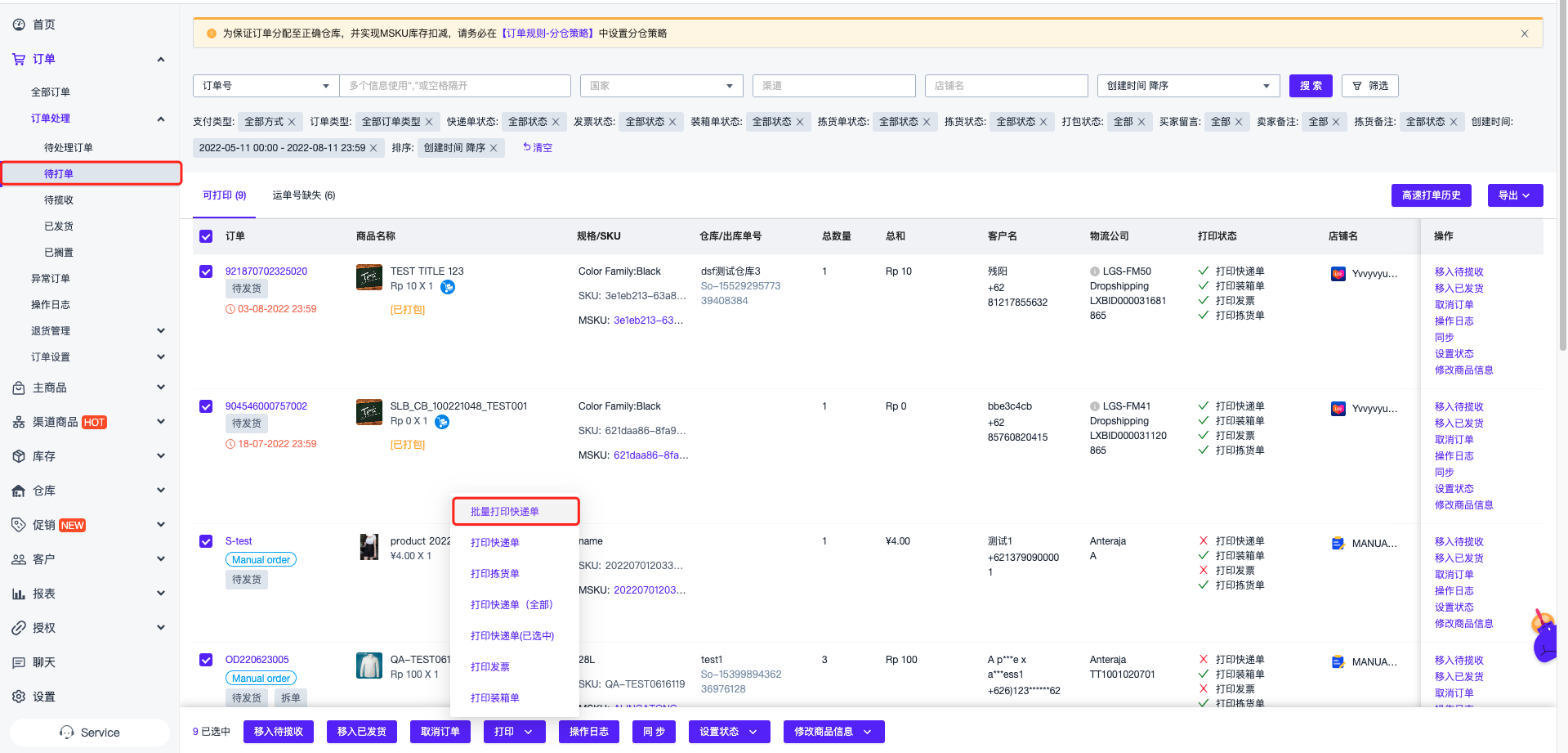This screenshot has height=753, width=1568.
Task: Click the 渠道 channel input field
Action: [x=833, y=86]
